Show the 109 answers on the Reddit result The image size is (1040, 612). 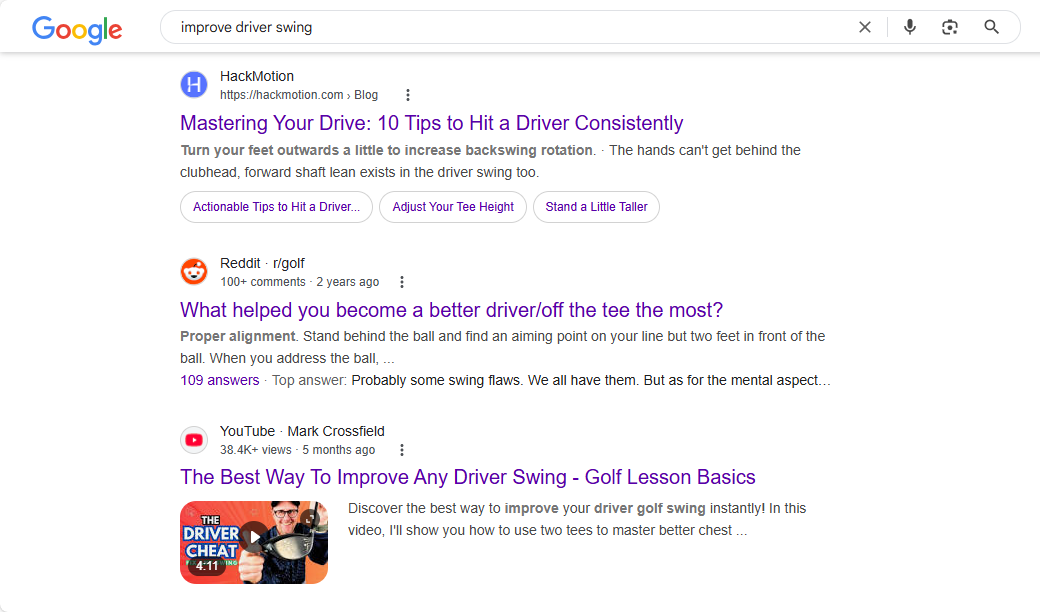click(x=219, y=380)
